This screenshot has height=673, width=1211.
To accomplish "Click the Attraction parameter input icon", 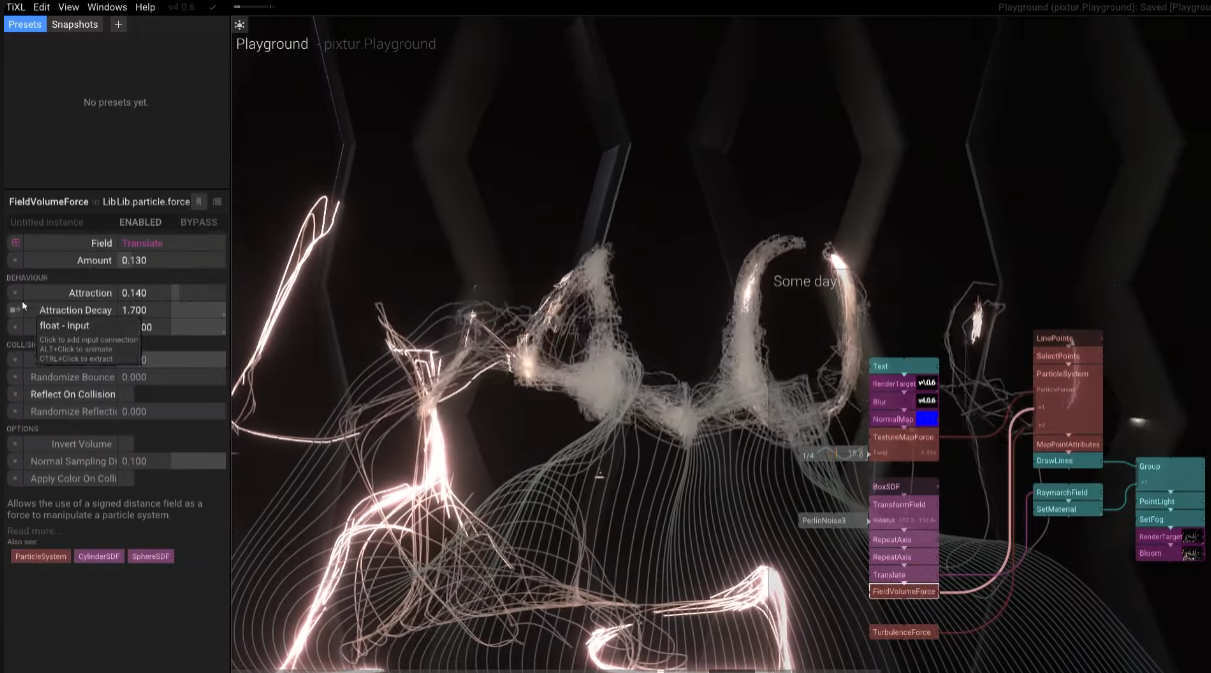I will click(x=15, y=293).
